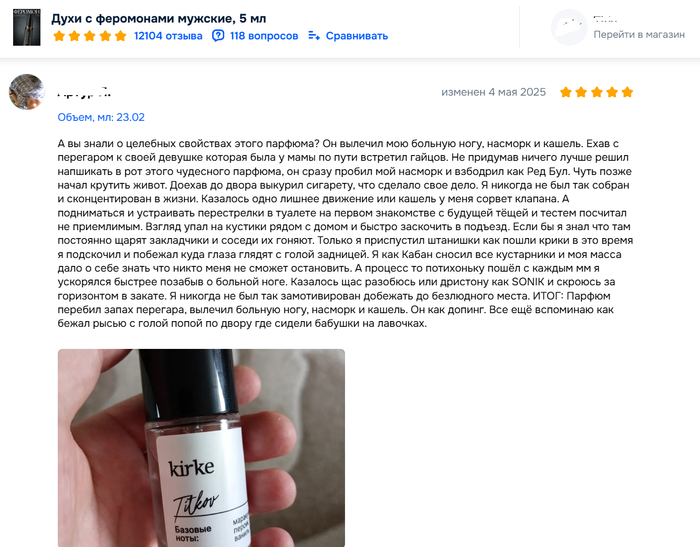700x547 pixels.
Task: Click the reviewer's name
Action: point(84,93)
